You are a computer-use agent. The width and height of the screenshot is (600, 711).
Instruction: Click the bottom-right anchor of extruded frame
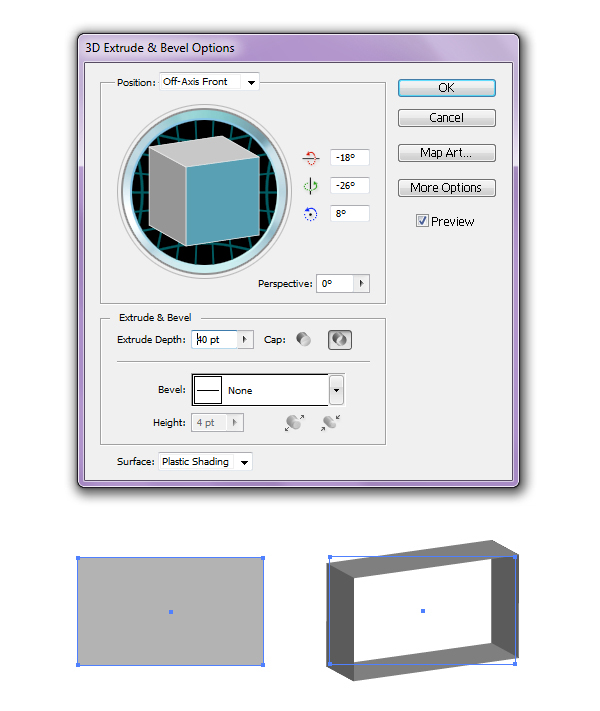tap(515, 664)
